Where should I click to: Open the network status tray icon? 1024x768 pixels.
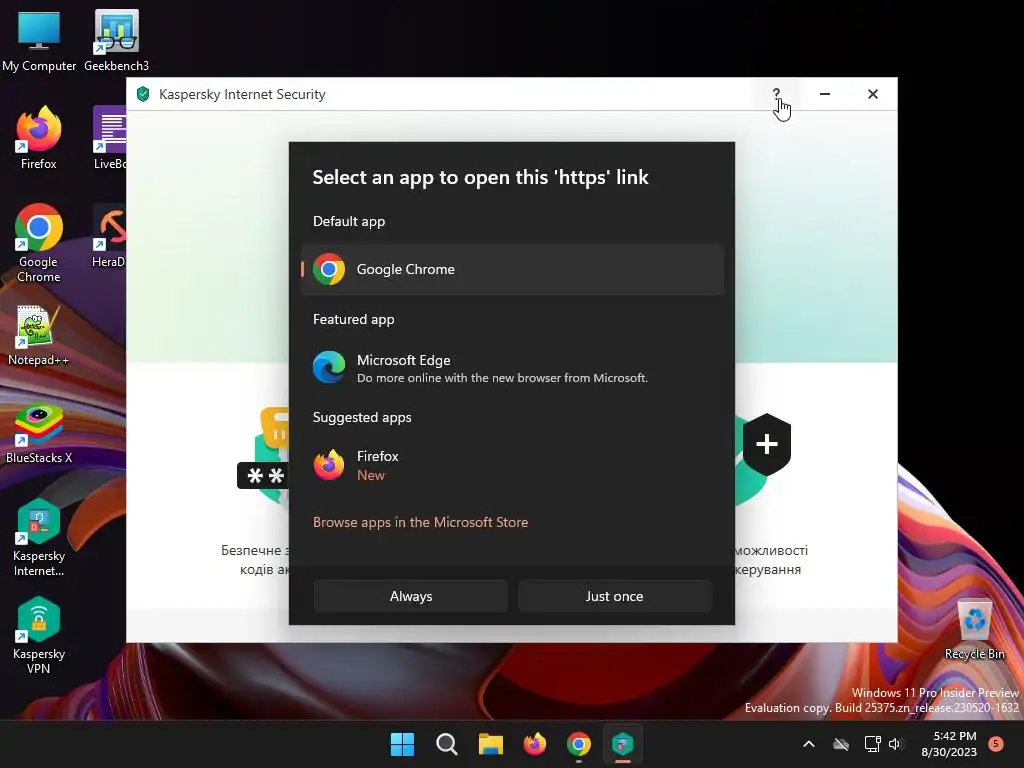point(872,744)
